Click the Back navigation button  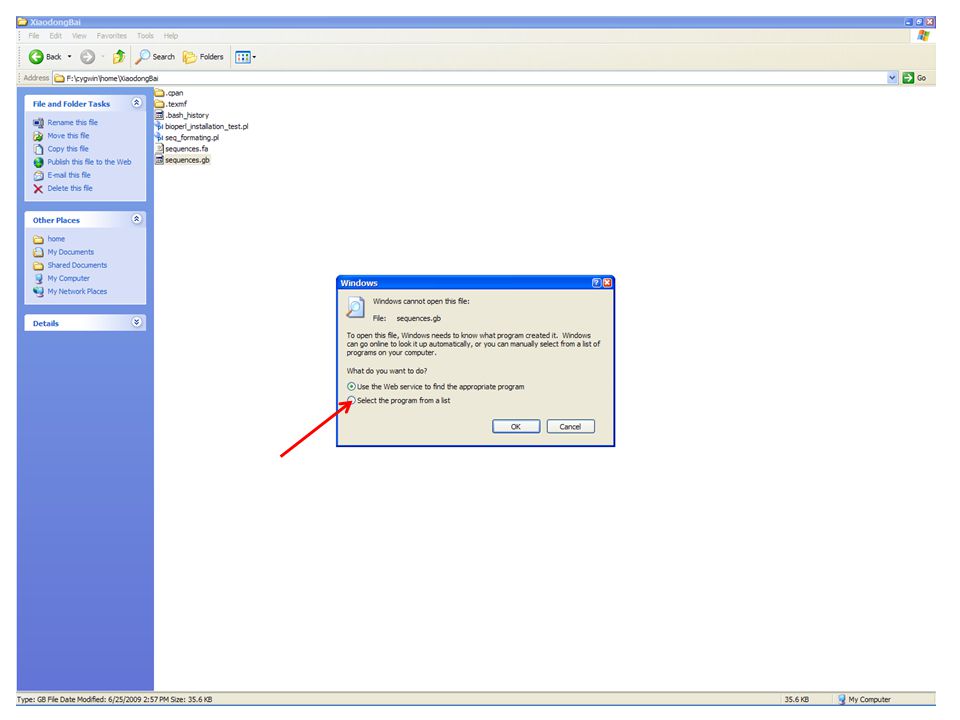[x=45, y=57]
